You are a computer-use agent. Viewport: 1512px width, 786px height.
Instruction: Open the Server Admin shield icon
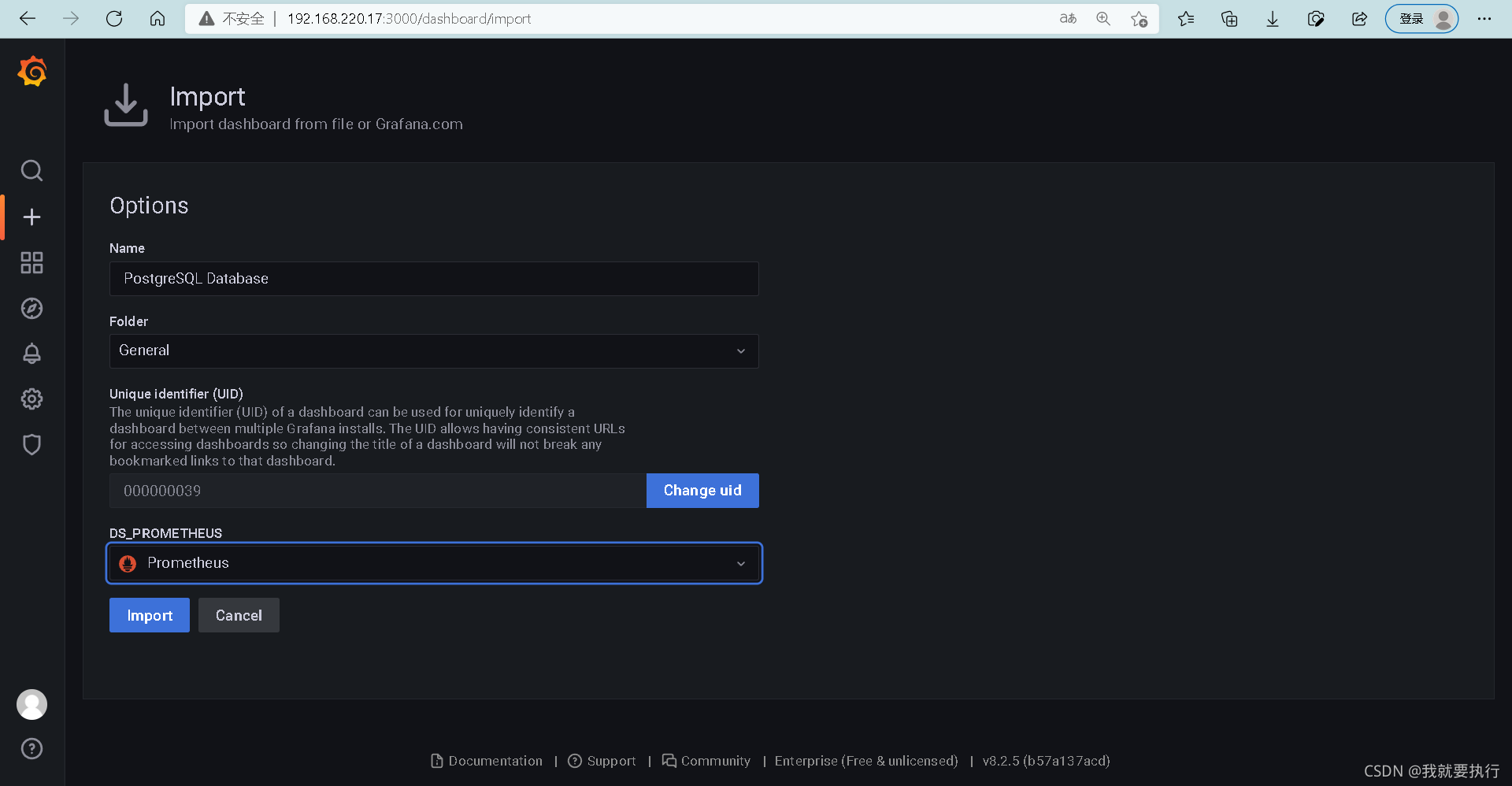pos(31,444)
